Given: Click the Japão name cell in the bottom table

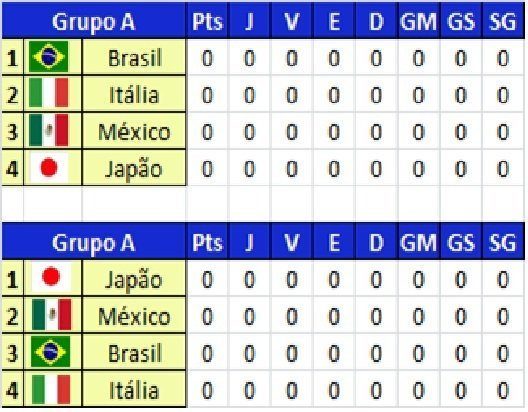Looking at the screenshot, I should (134, 279).
